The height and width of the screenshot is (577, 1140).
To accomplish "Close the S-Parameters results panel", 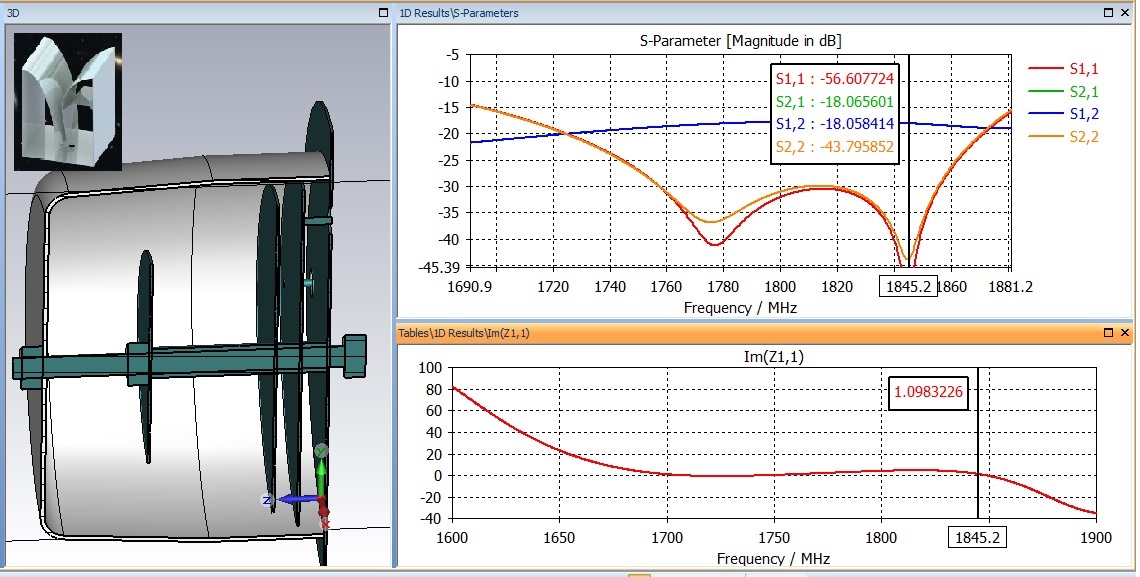I will 1125,12.
